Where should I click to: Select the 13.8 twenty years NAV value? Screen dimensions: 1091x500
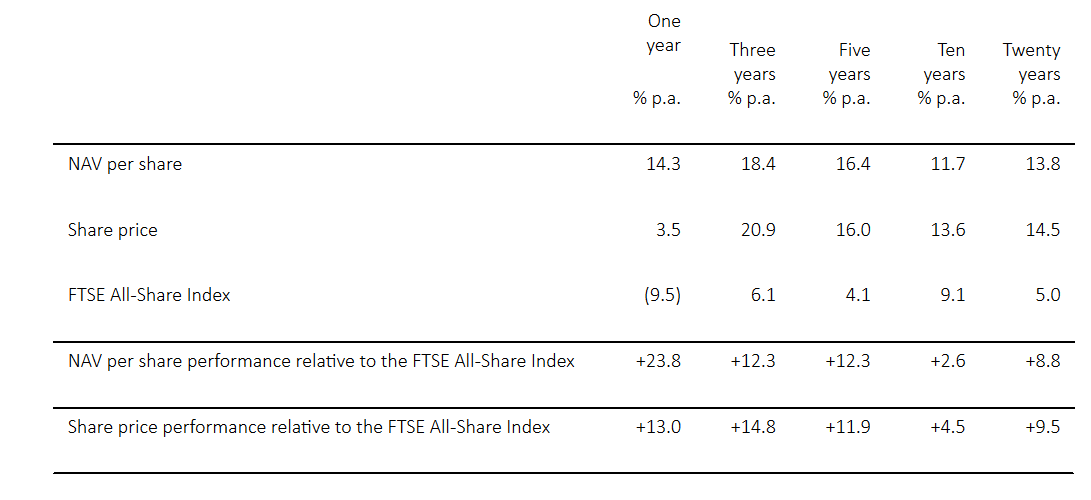click(x=1043, y=164)
